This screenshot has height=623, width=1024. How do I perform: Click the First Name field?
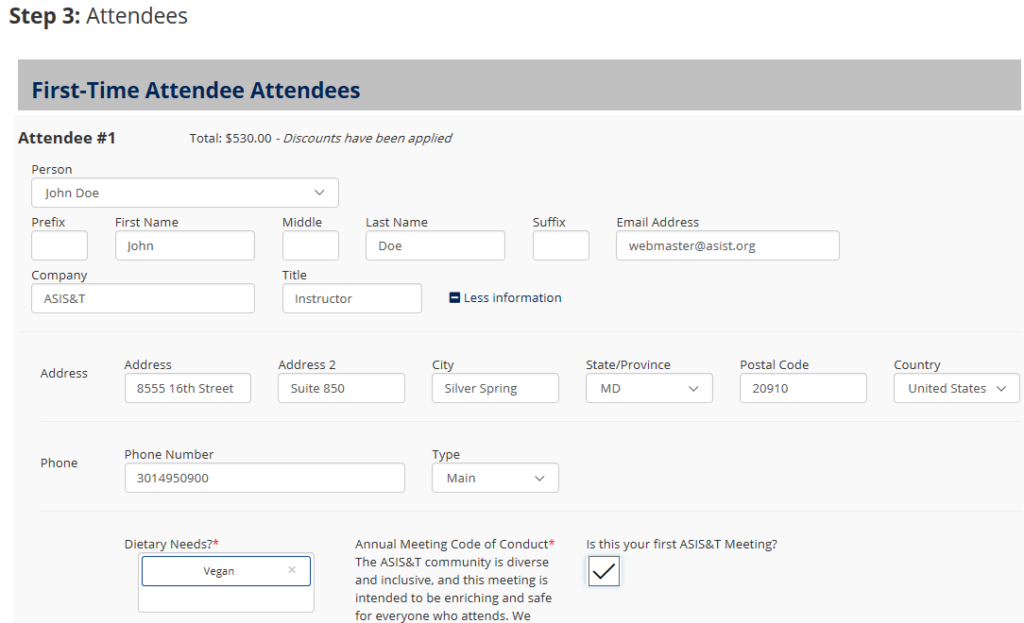click(x=185, y=246)
